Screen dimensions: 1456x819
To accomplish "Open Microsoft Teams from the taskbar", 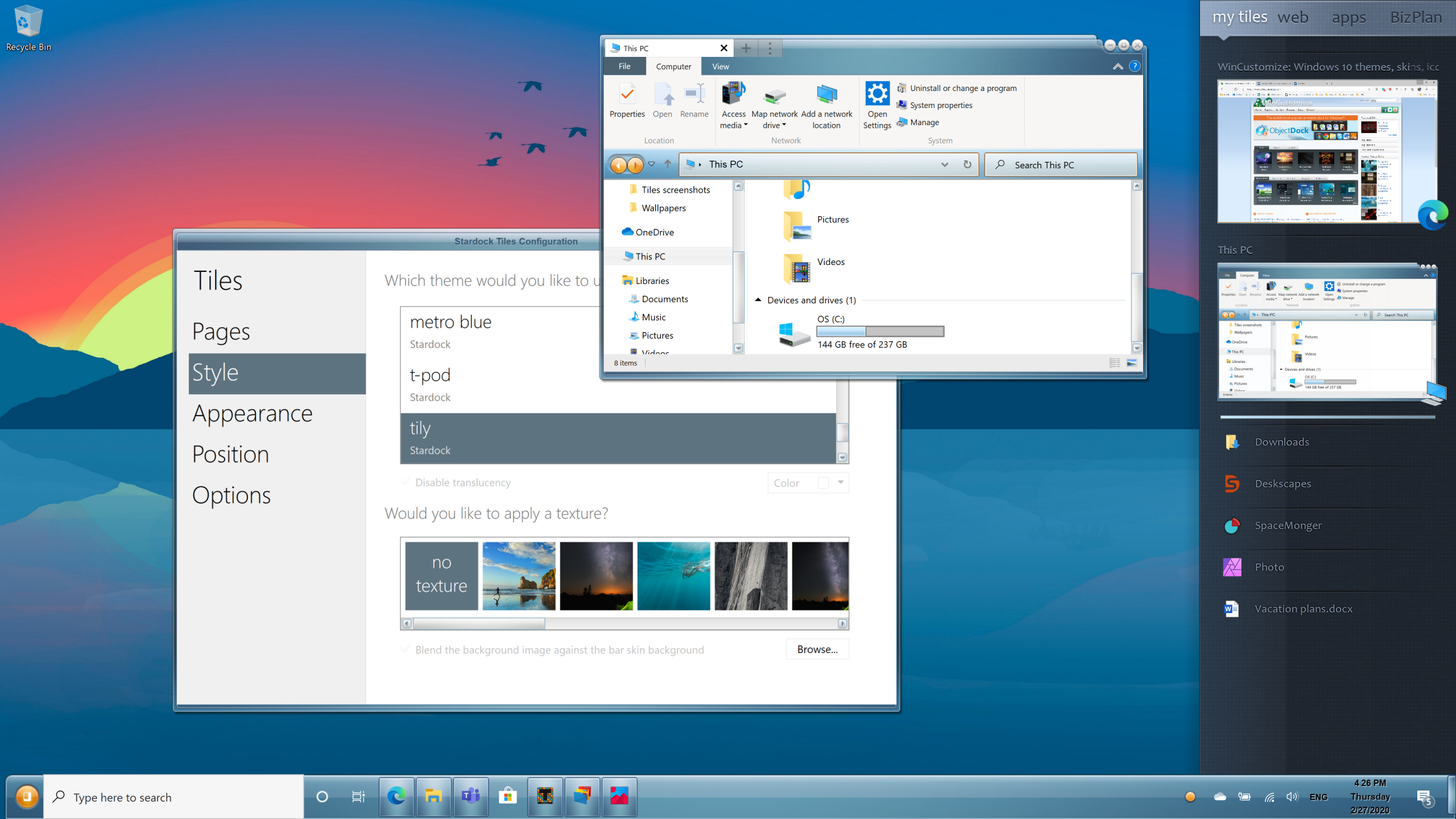I will (x=470, y=796).
